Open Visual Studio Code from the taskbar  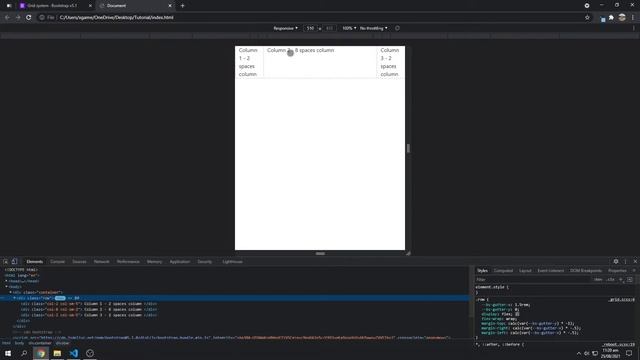tap(73, 353)
